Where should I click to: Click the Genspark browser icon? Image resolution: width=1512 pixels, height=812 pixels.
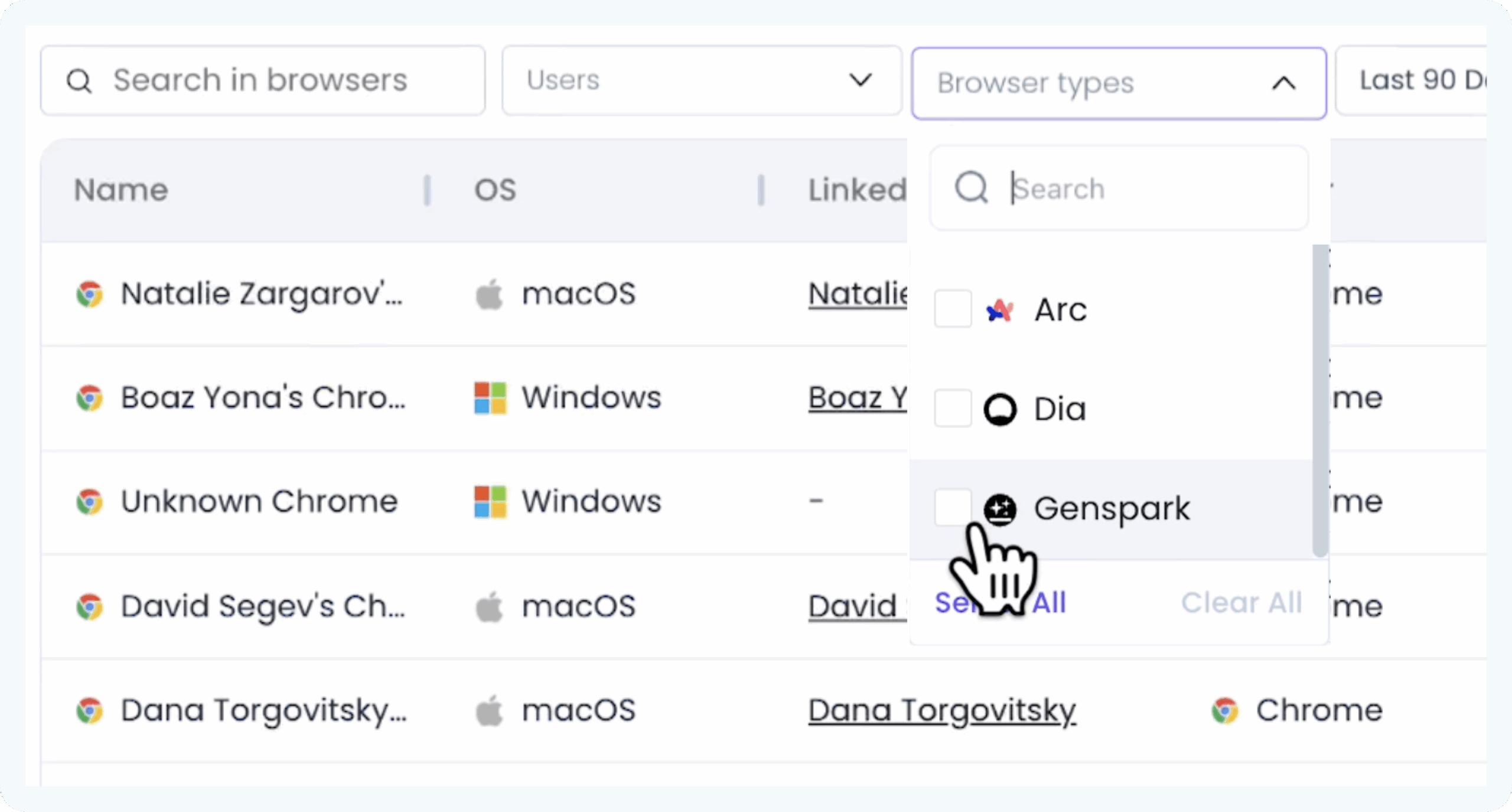tap(1000, 509)
